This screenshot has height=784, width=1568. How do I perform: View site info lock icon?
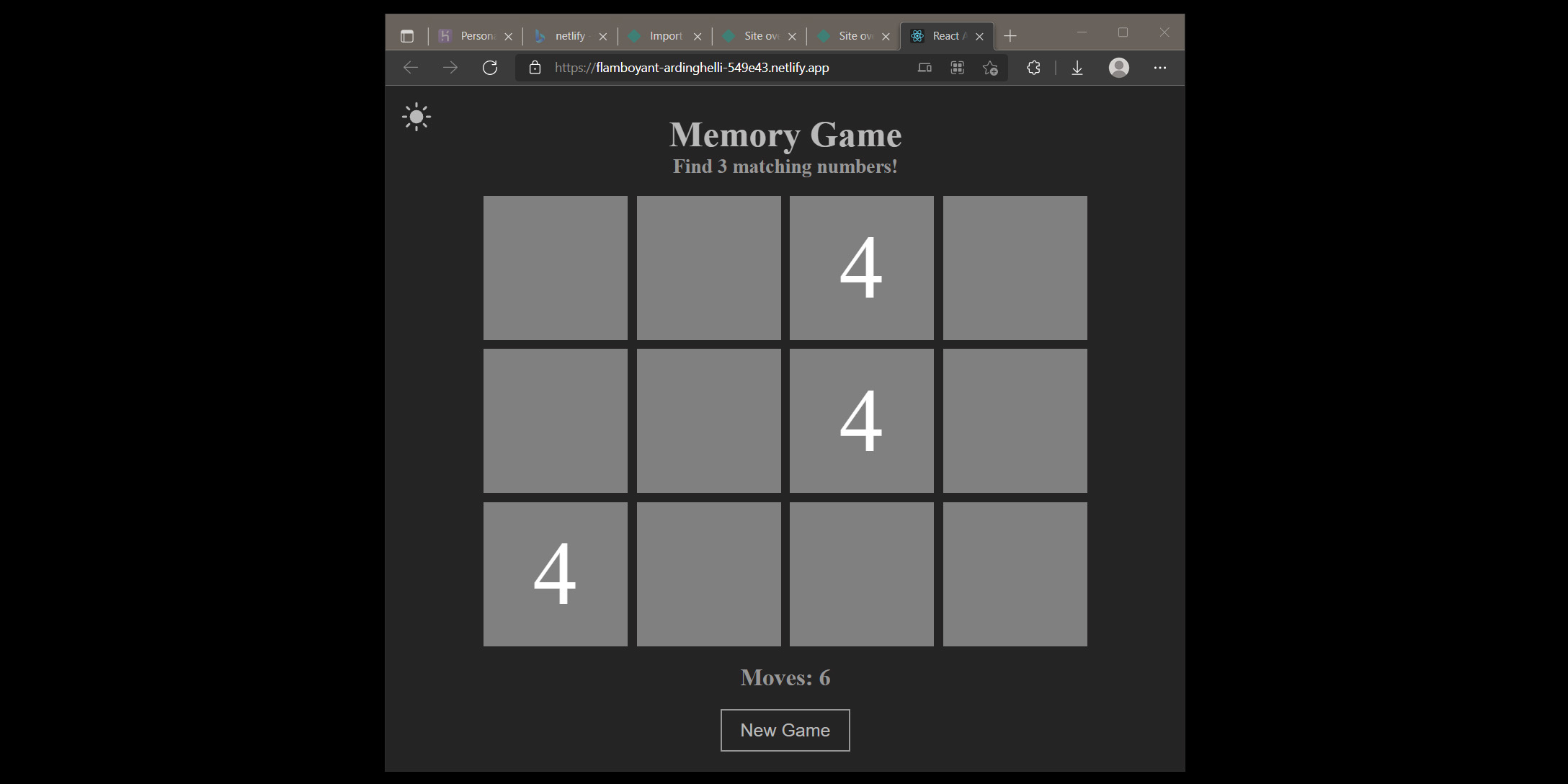point(535,68)
